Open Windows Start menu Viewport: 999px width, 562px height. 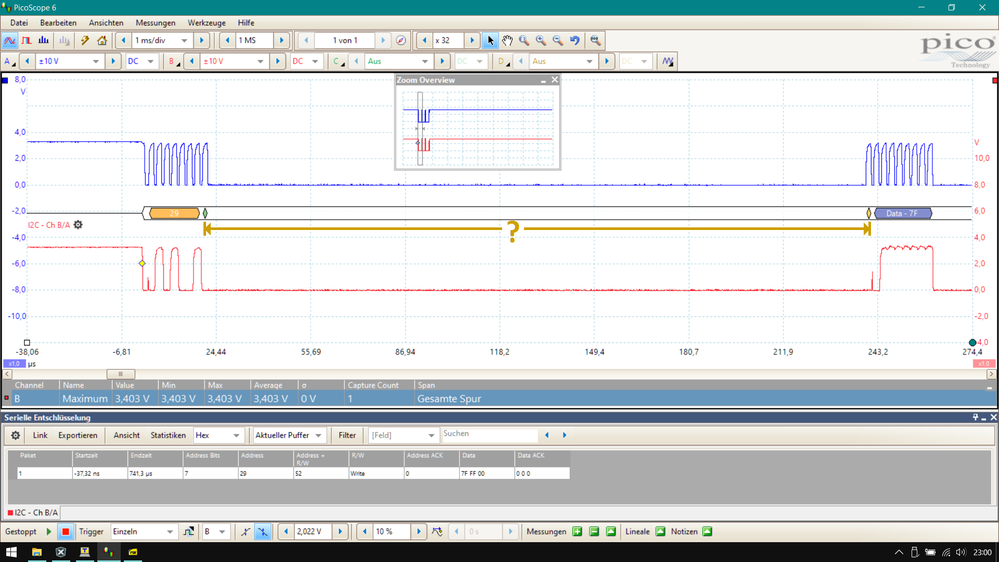(x=11, y=552)
